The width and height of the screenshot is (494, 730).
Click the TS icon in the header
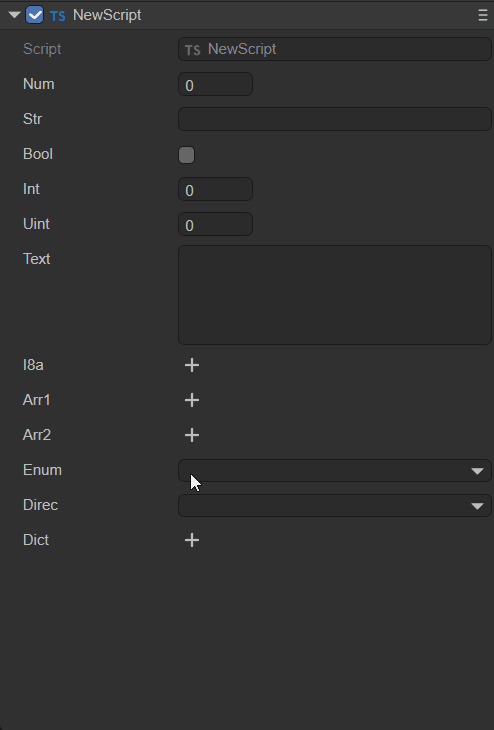58,16
